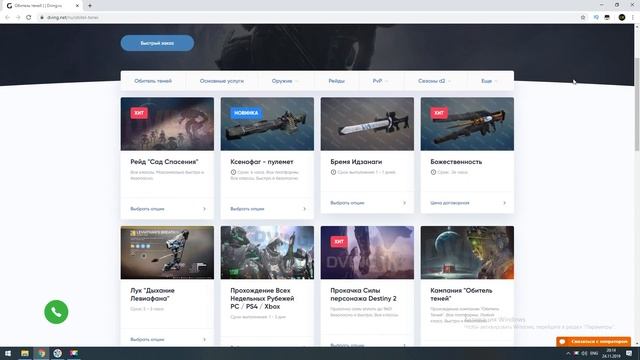Click the Божественность weapon thumbnail
The image size is (640, 360).
pyautogui.click(x=467, y=124)
